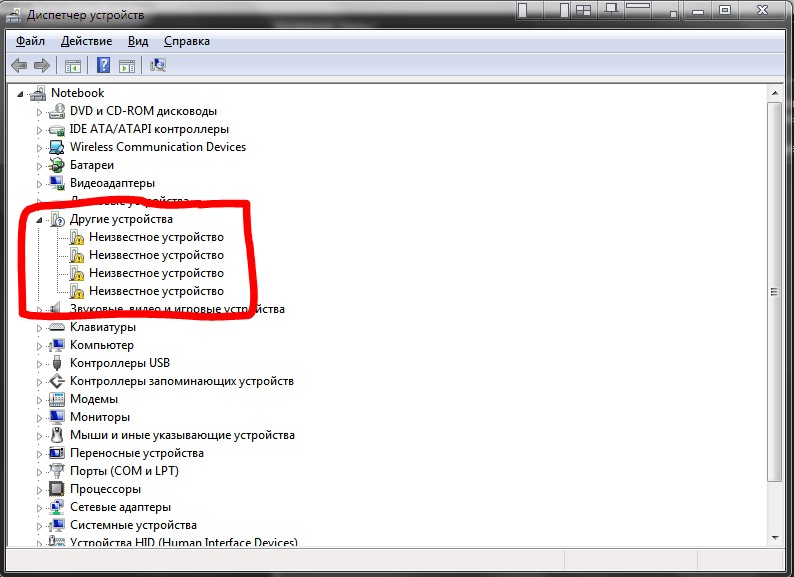Click the Wireless Communication Devices icon
The image size is (794, 577).
click(x=57, y=147)
